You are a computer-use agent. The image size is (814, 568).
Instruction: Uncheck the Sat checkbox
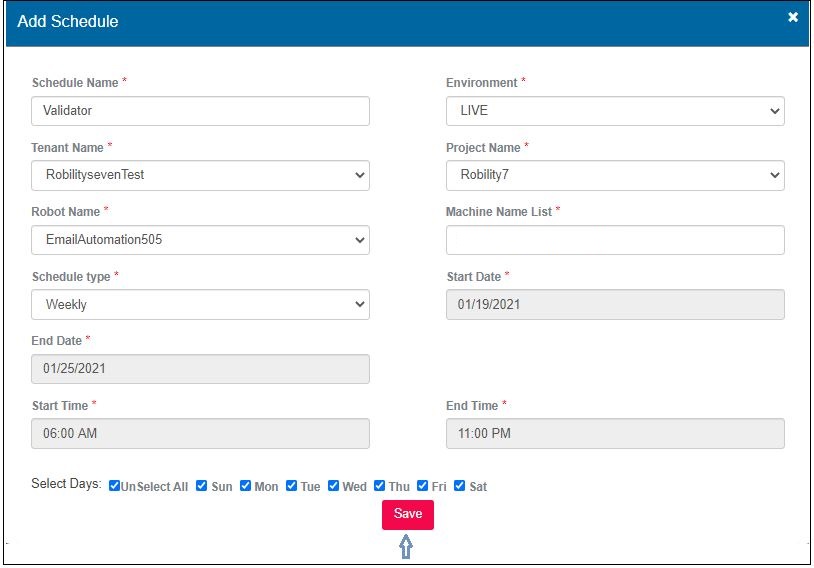460,486
